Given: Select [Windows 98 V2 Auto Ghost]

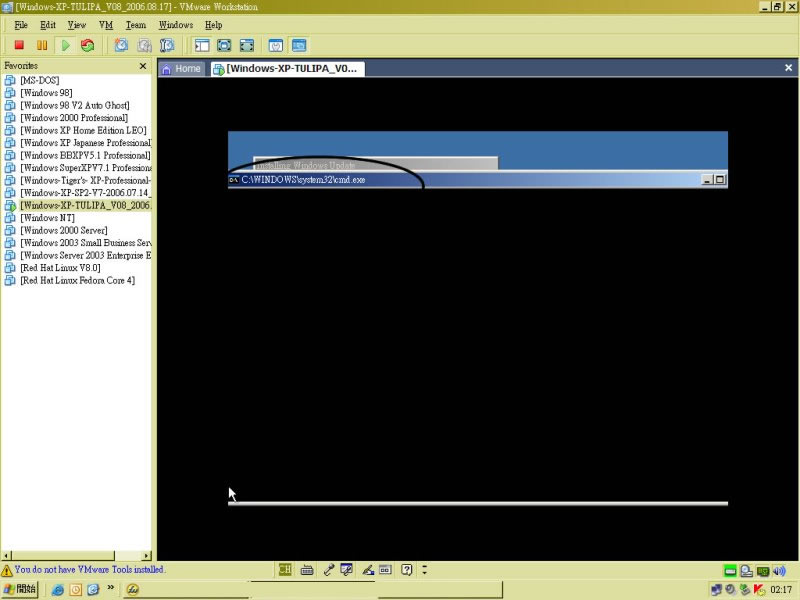Looking at the screenshot, I should pos(74,105).
